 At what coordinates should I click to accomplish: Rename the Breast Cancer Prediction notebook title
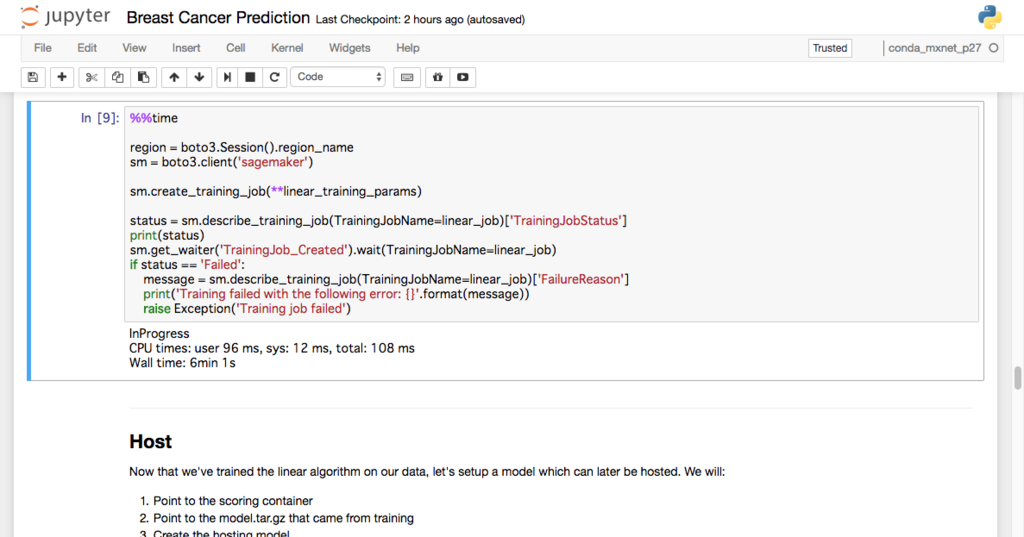(x=218, y=18)
